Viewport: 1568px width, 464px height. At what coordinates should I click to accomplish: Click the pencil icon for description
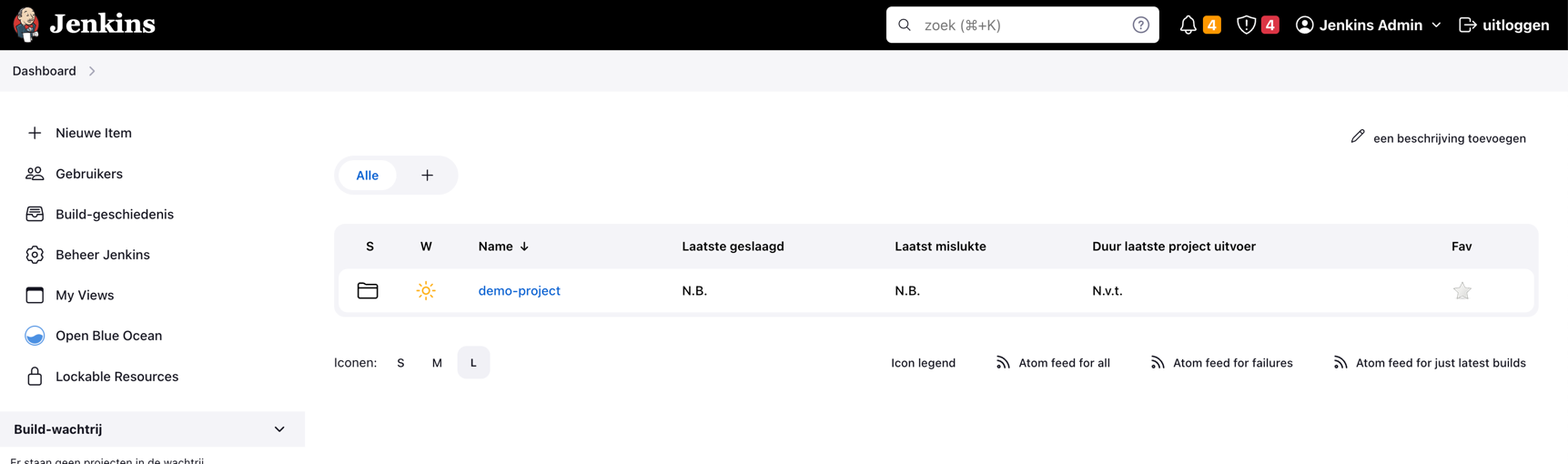(1357, 136)
